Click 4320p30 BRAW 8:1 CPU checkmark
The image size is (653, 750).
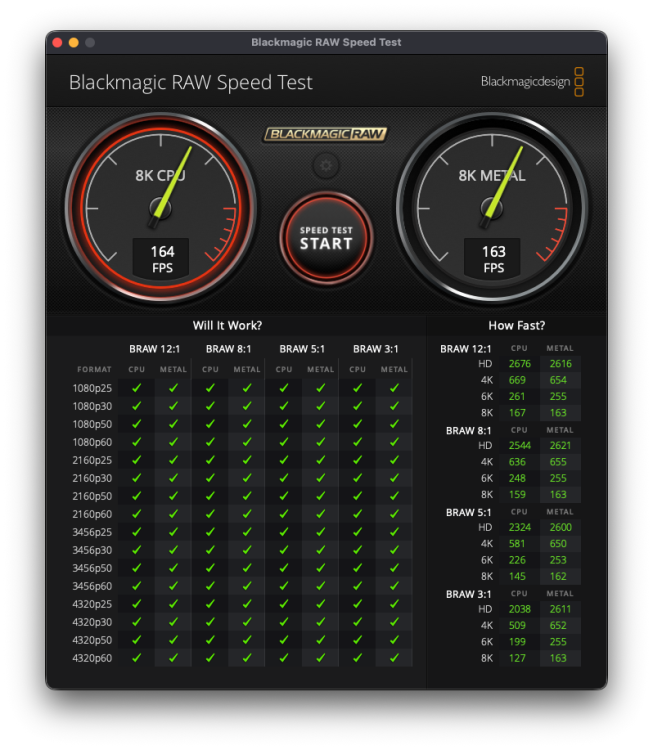210,622
